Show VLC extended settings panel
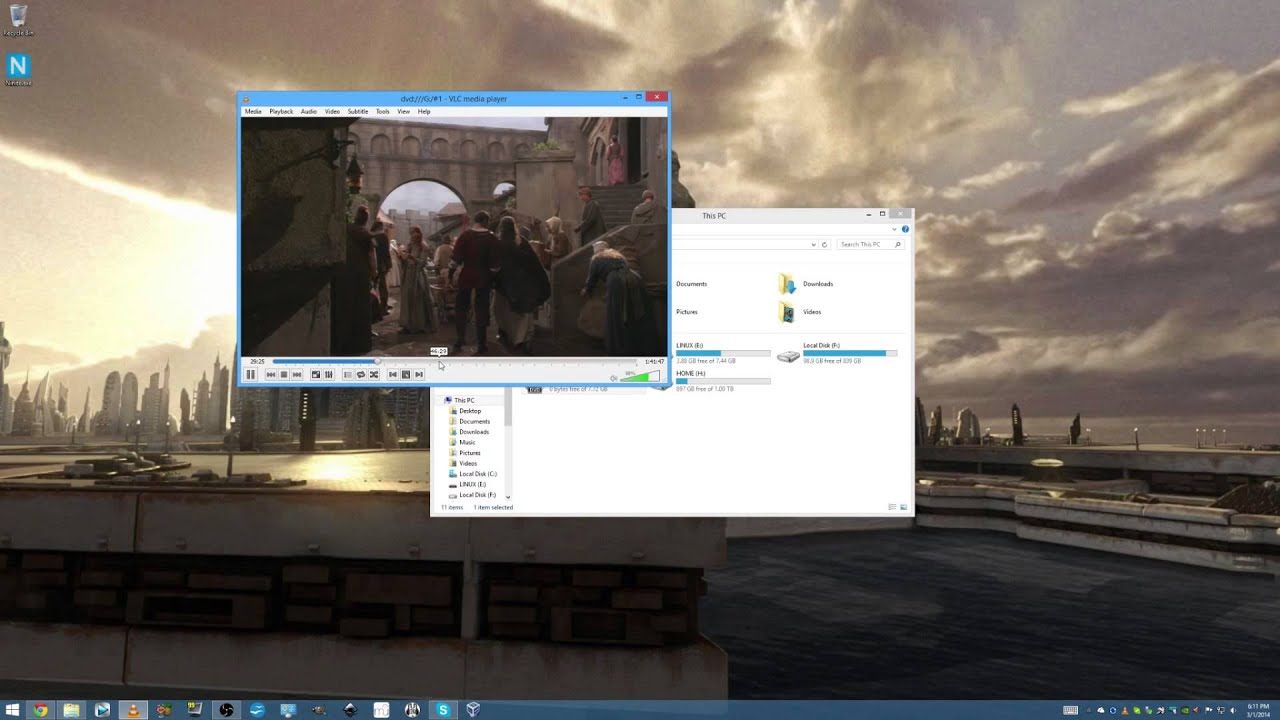This screenshot has height=720, width=1280. pos(328,374)
